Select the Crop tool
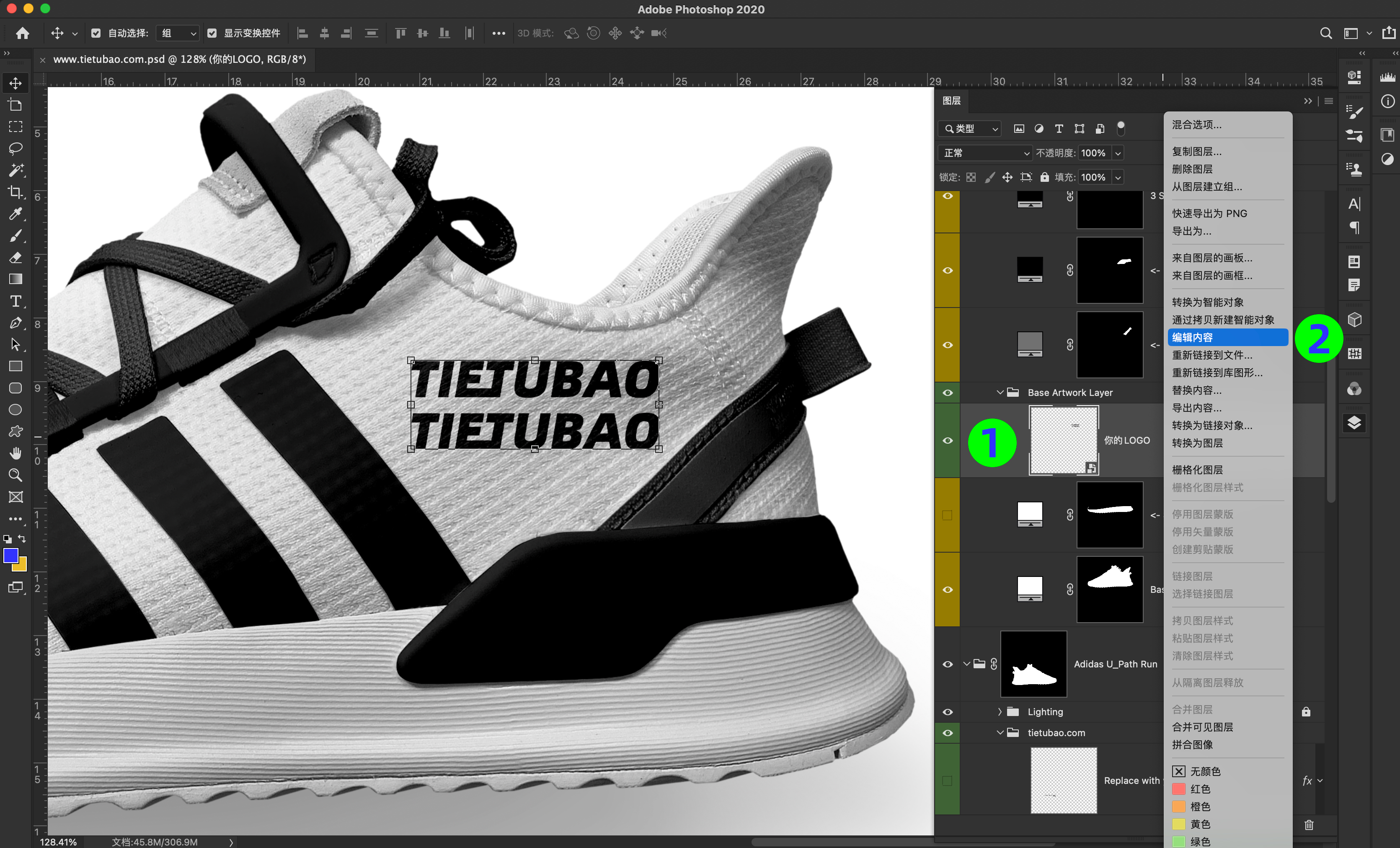Image resolution: width=1400 pixels, height=848 pixels. pyautogui.click(x=15, y=192)
